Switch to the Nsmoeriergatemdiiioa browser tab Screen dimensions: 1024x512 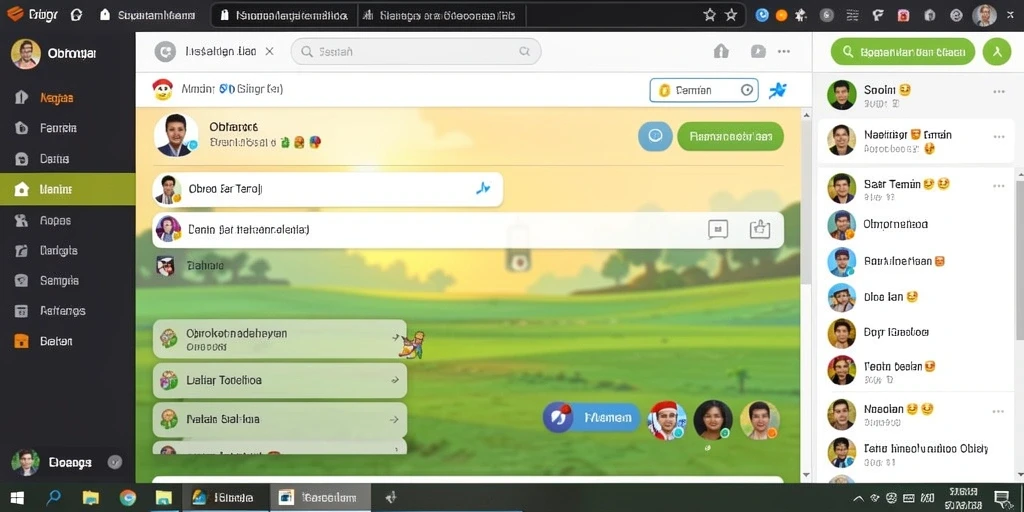point(284,15)
